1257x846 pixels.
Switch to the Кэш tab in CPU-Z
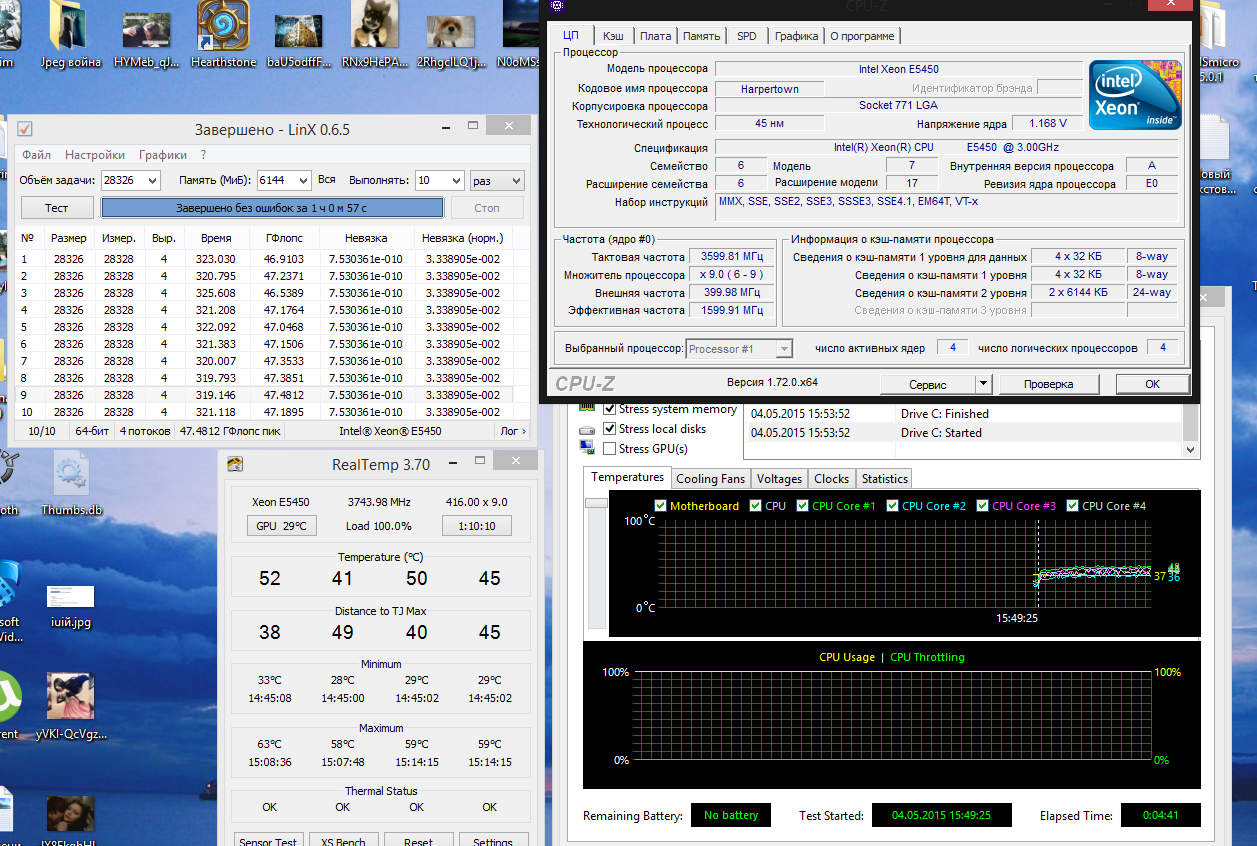tap(613, 36)
